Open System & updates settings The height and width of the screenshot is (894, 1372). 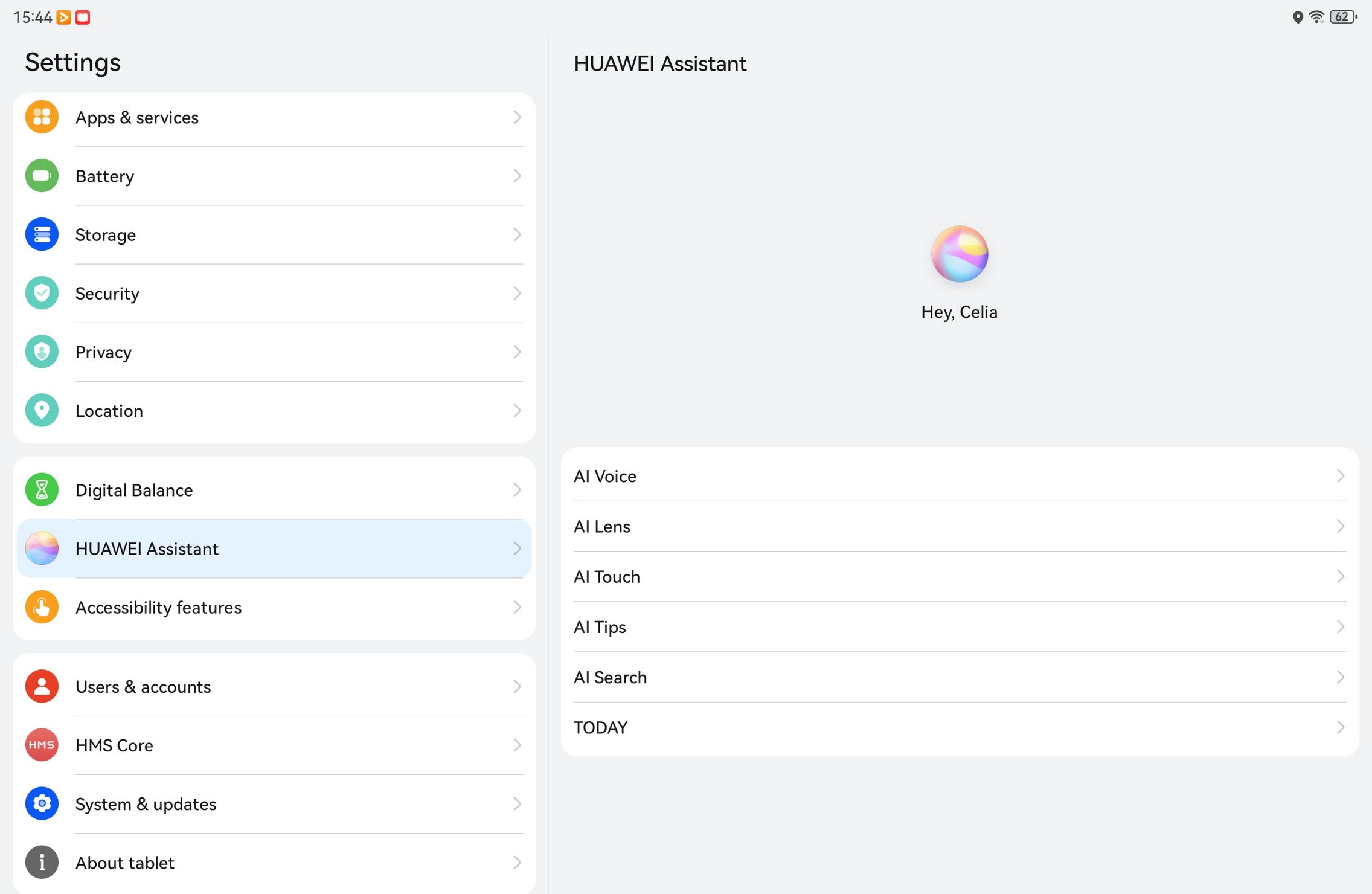274,804
